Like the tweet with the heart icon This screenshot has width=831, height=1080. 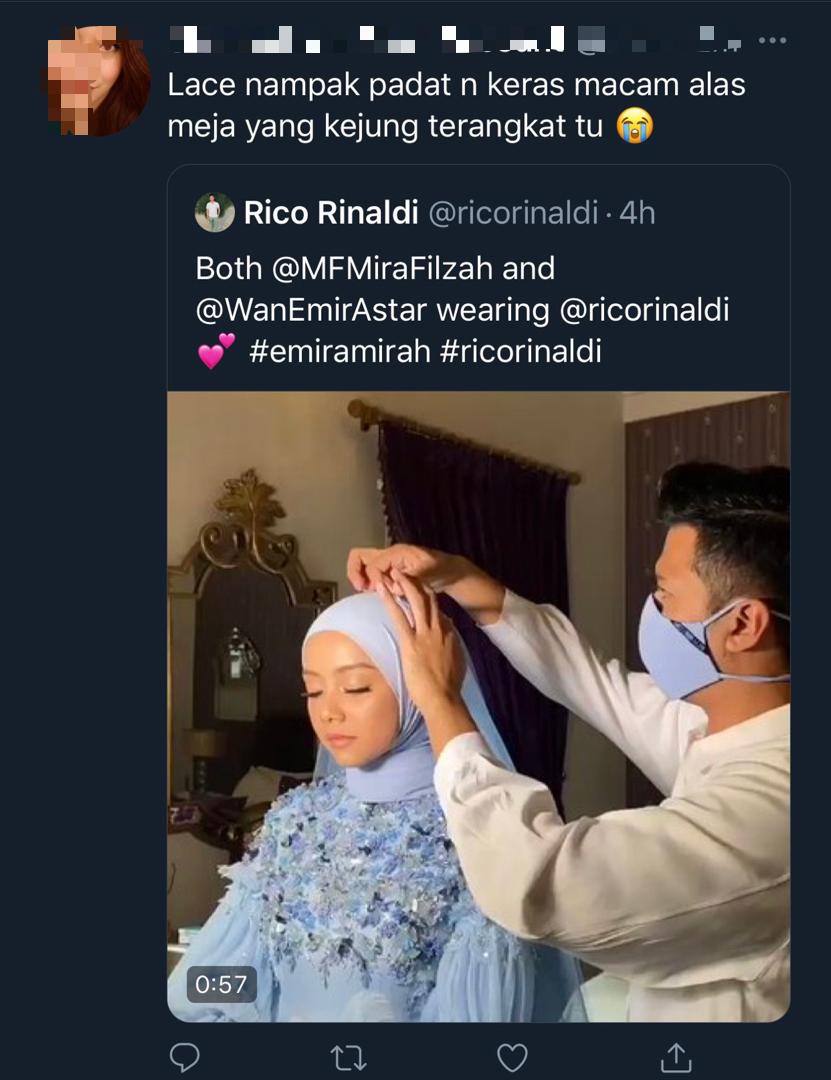(512, 1056)
